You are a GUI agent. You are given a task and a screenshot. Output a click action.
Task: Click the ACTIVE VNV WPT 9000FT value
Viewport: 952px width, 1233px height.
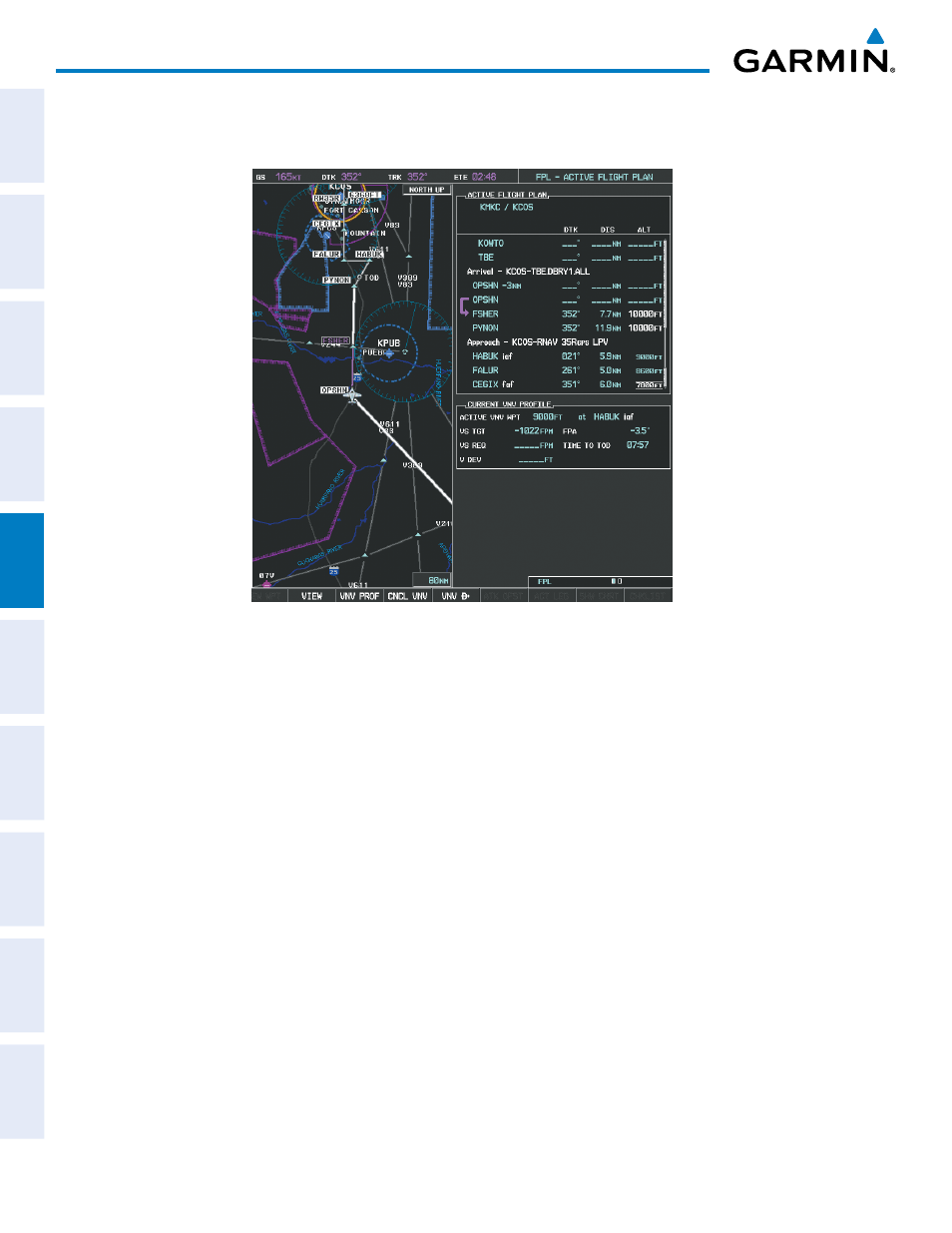(x=548, y=417)
